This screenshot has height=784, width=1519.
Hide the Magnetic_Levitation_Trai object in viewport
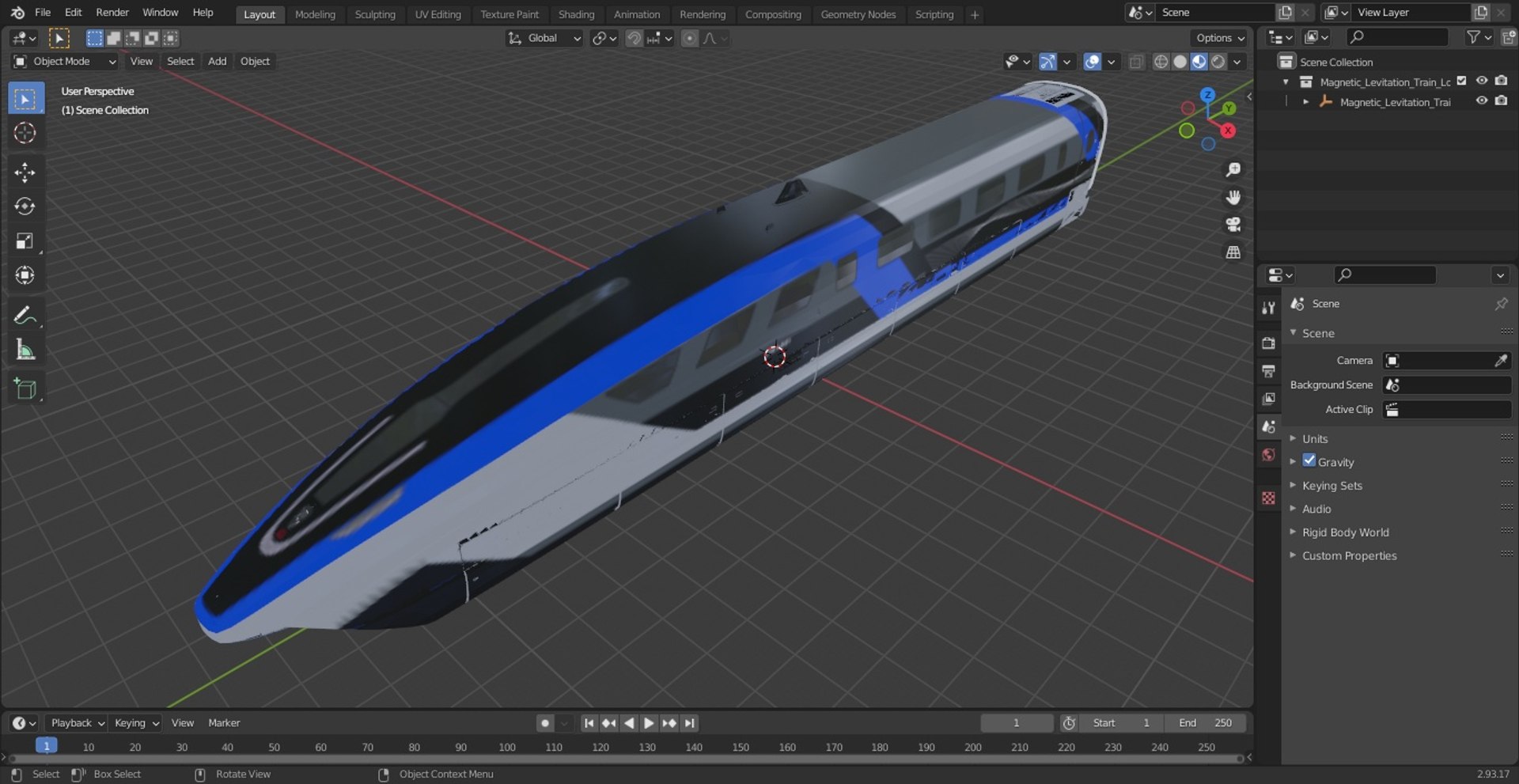click(x=1482, y=100)
